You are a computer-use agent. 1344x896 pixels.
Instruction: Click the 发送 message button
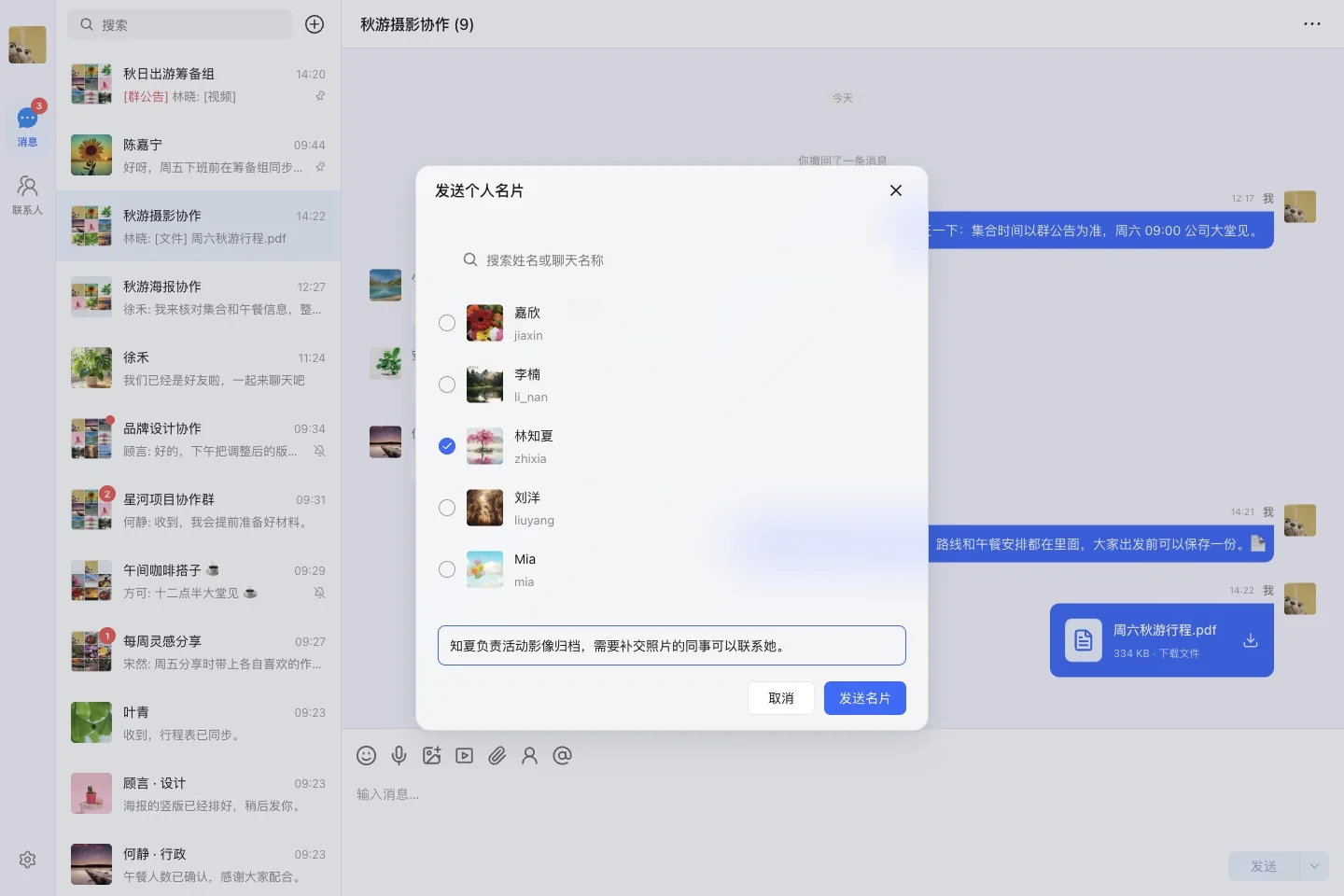click(1264, 866)
